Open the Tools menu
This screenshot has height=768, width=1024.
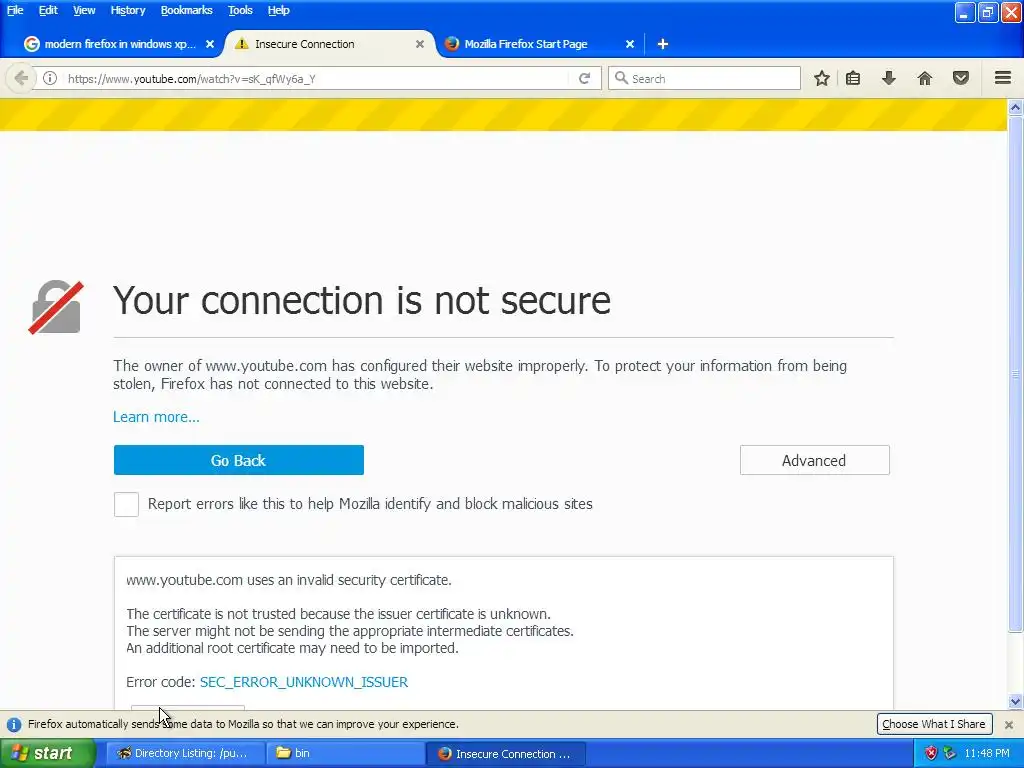tap(240, 10)
